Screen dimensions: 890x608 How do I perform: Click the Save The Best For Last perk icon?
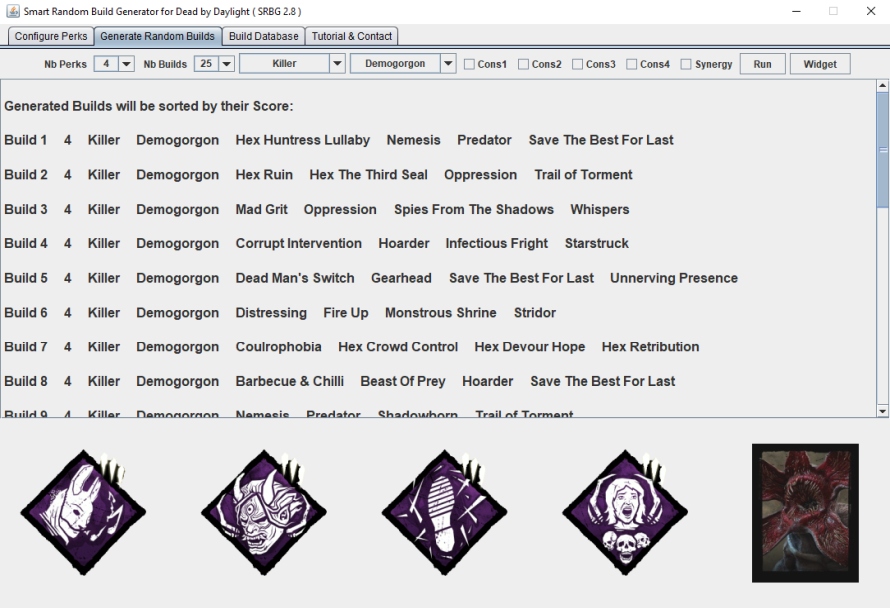tap(625, 513)
